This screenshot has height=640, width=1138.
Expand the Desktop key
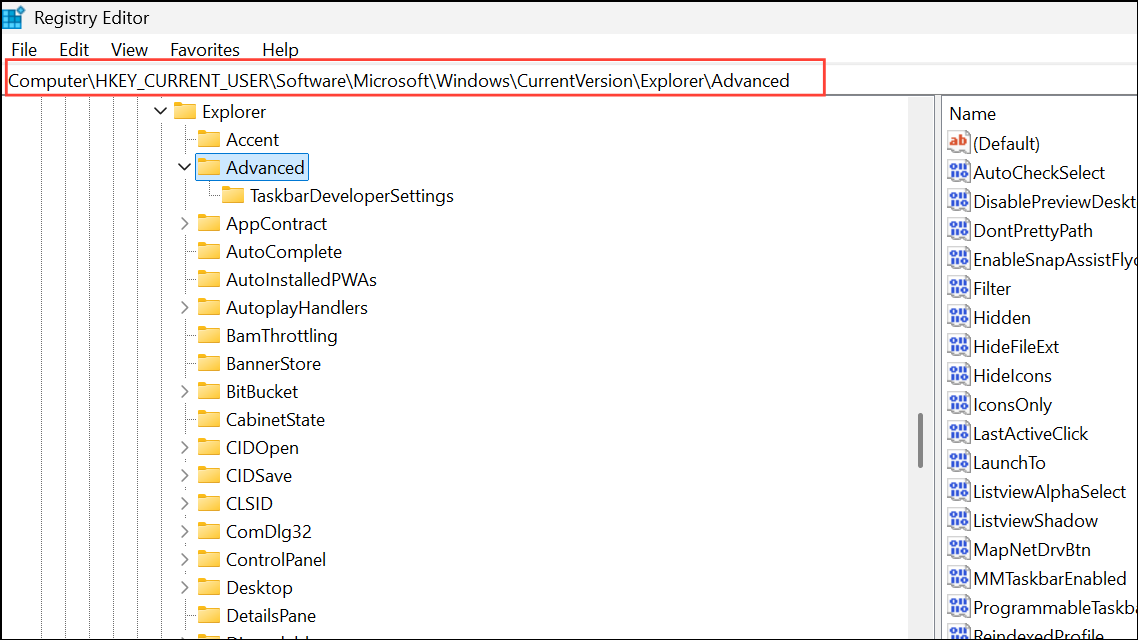pos(184,588)
